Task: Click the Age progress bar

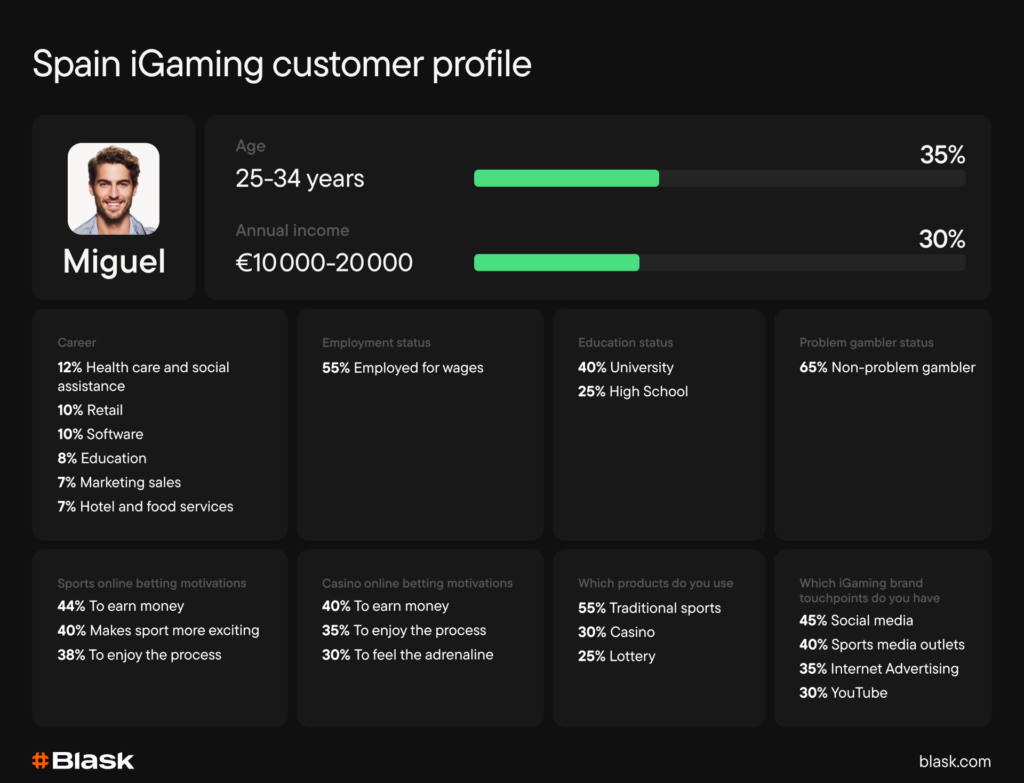Action: coord(719,178)
